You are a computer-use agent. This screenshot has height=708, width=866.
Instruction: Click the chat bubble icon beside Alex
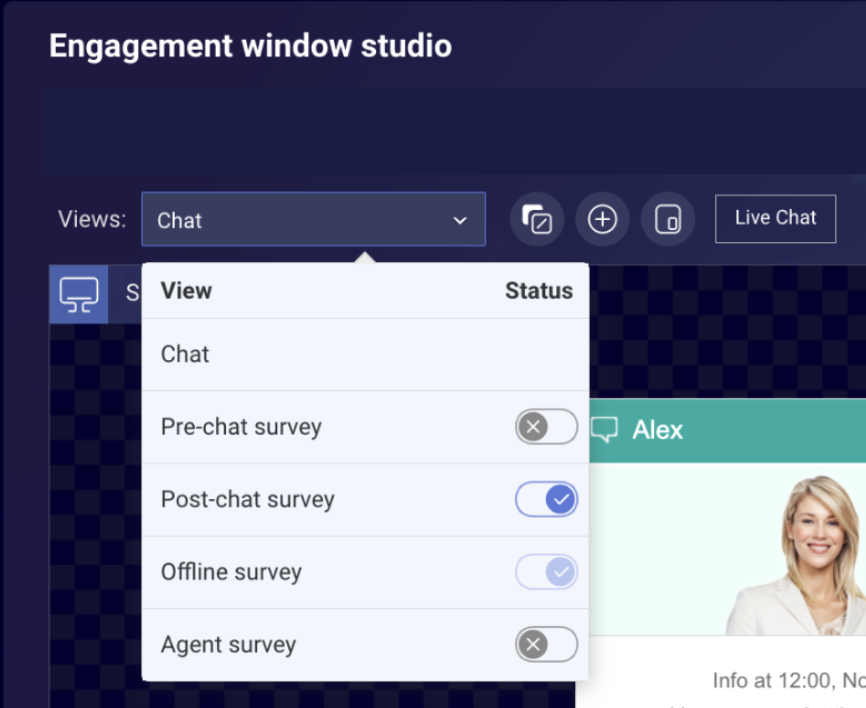pyautogui.click(x=604, y=430)
